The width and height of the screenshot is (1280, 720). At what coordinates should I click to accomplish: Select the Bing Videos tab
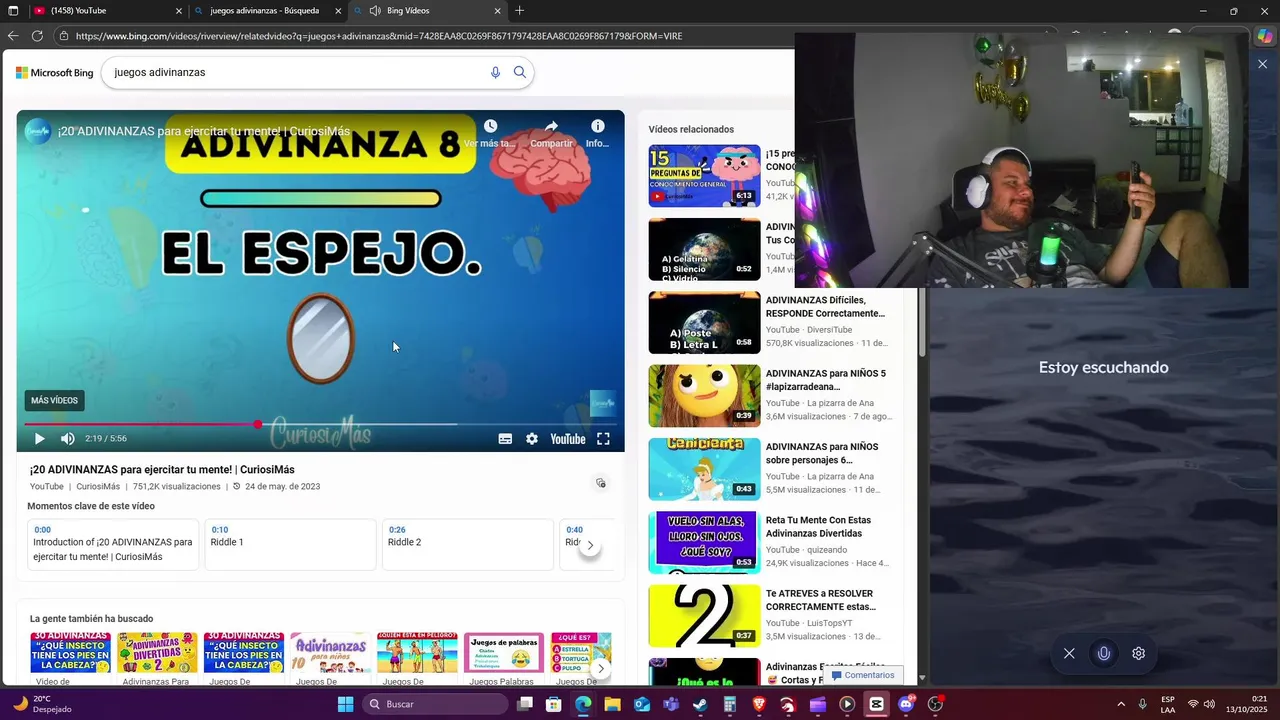click(427, 11)
